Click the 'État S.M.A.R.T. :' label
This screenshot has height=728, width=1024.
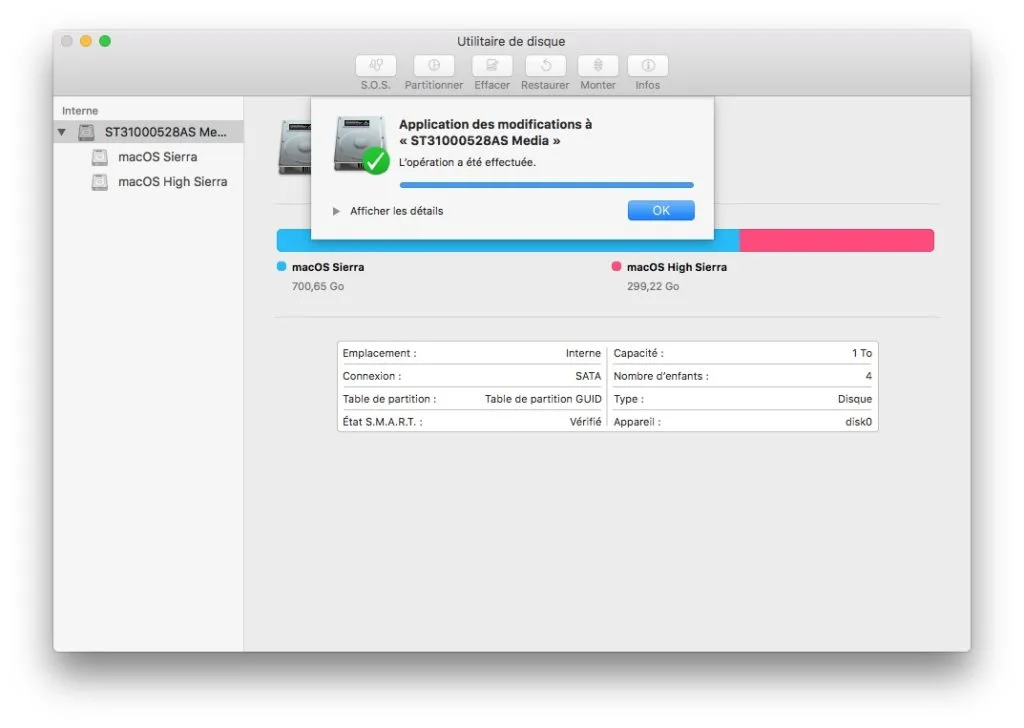(383, 422)
